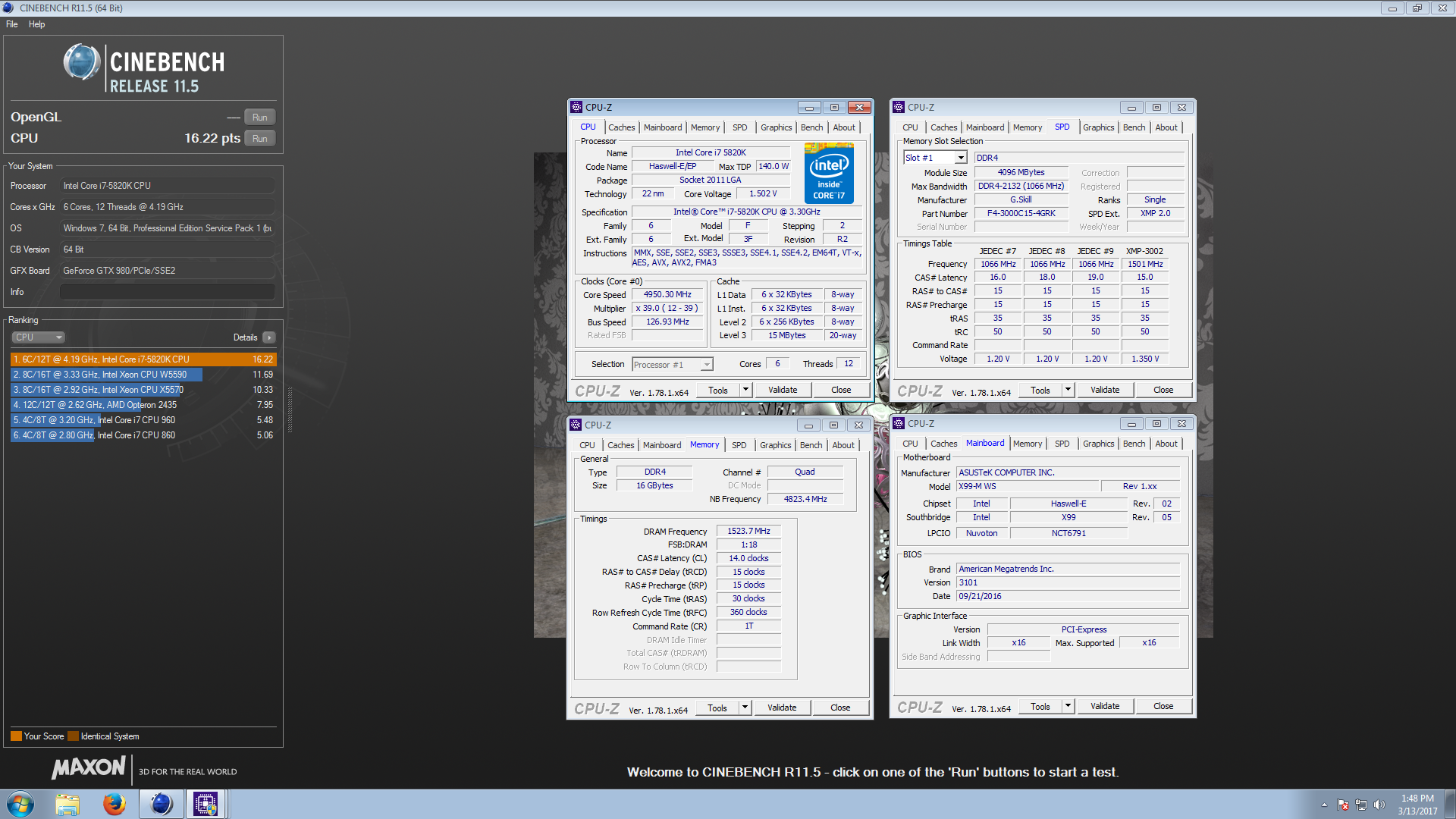Click Close button in Memory window
The width and height of the screenshot is (1456, 819).
[840, 708]
